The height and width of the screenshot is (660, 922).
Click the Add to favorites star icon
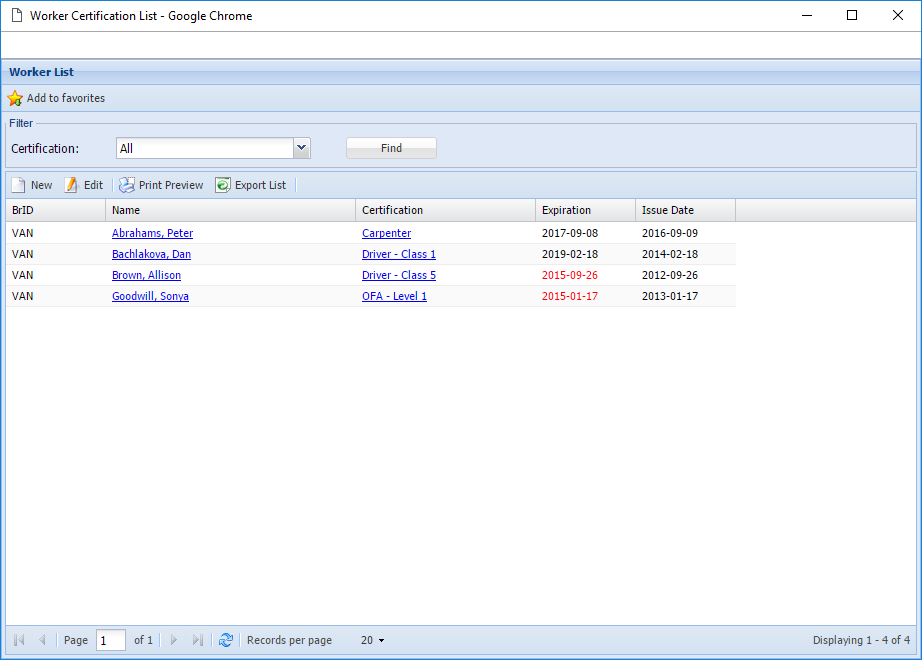15,99
